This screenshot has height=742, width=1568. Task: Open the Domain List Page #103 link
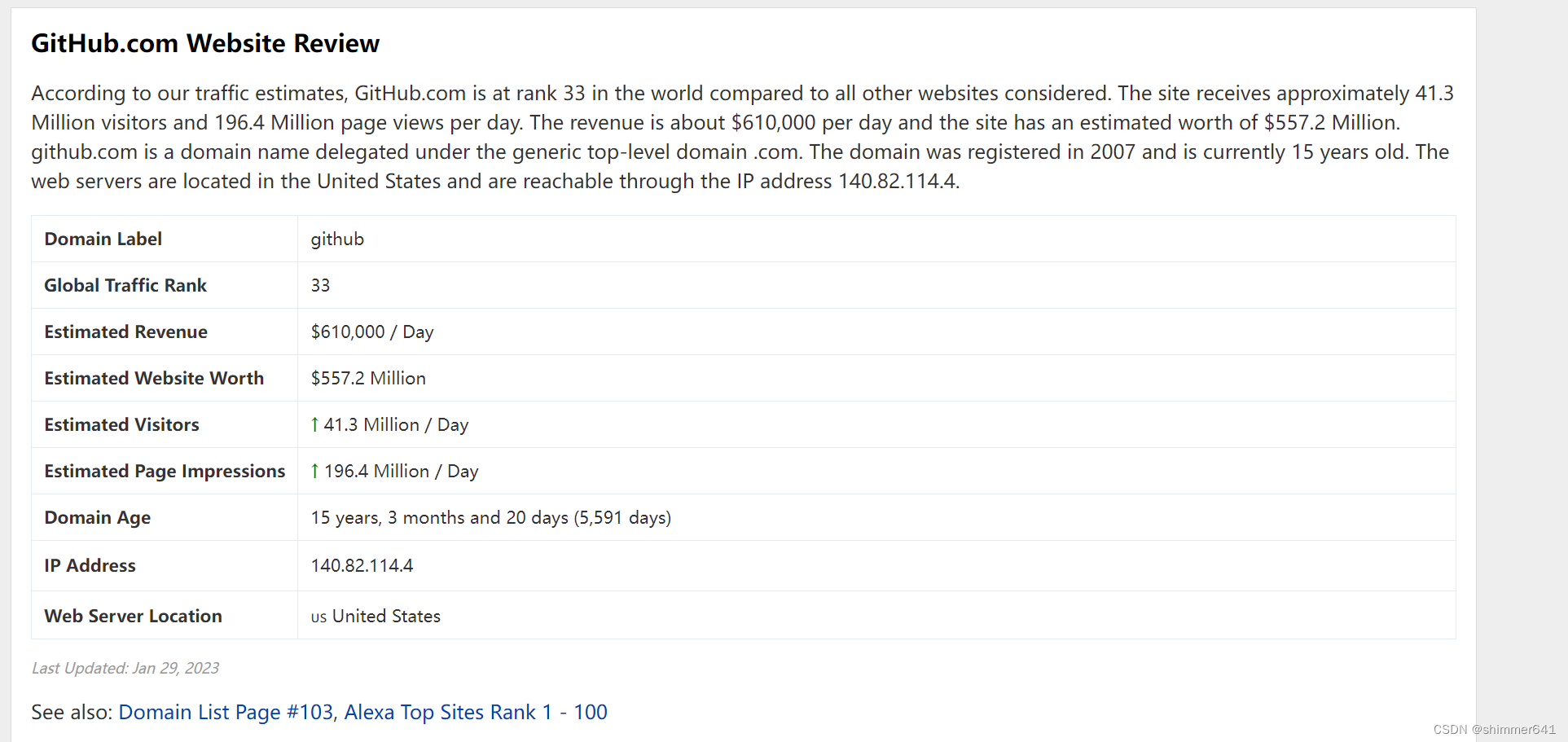[x=226, y=713]
